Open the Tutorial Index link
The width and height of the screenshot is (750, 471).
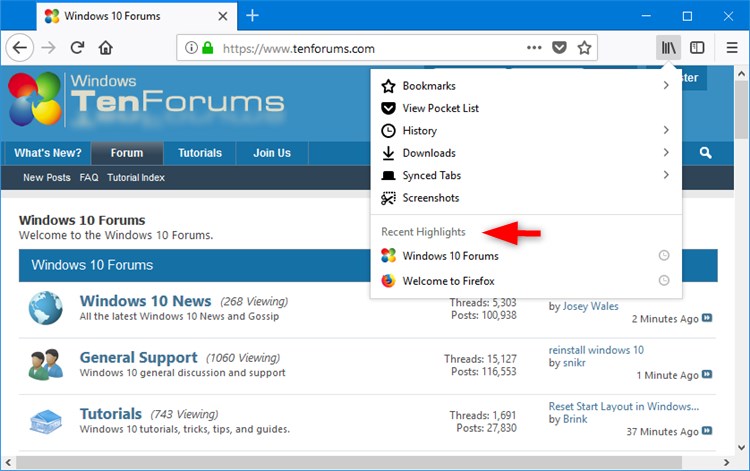[x=136, y=177]
